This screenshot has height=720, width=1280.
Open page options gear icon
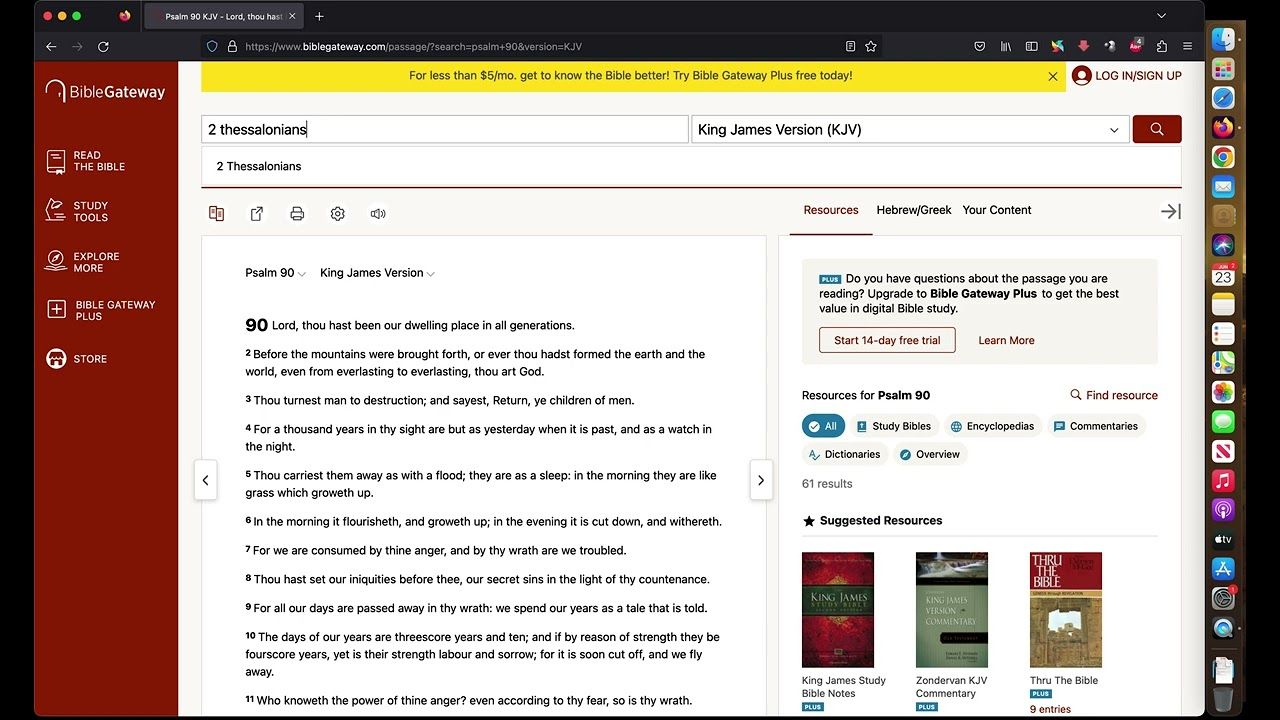click(x=338, y=213)
